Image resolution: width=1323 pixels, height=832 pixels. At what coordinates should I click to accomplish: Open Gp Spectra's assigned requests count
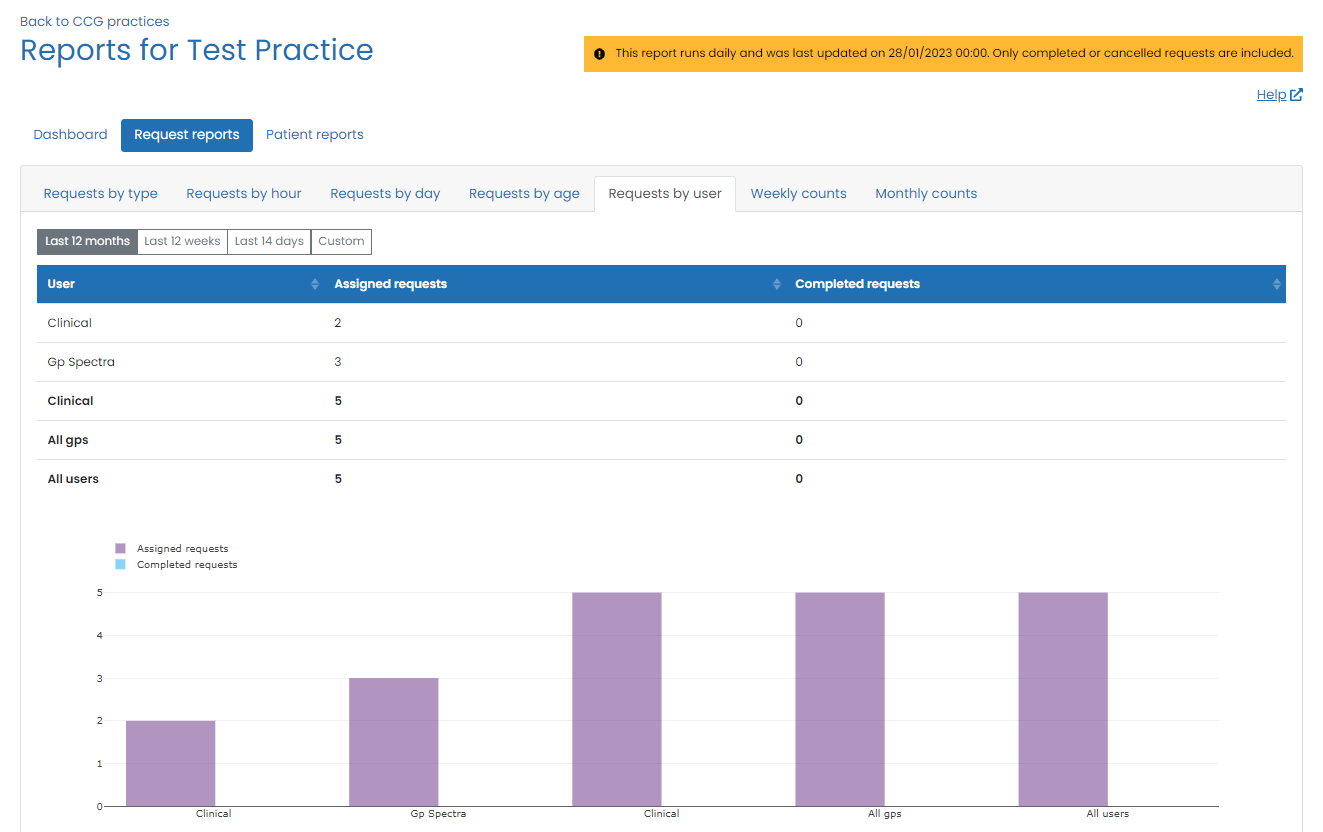337,361
